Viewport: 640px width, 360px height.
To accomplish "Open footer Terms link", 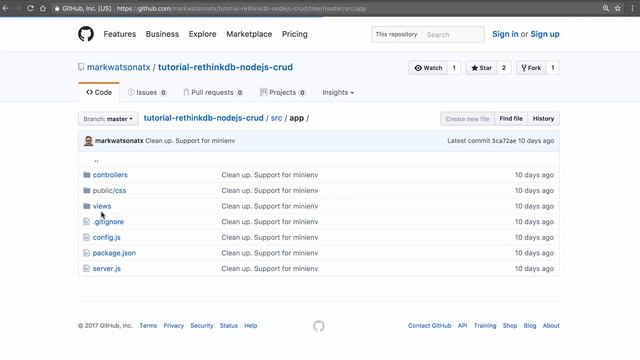I will 148,325.
